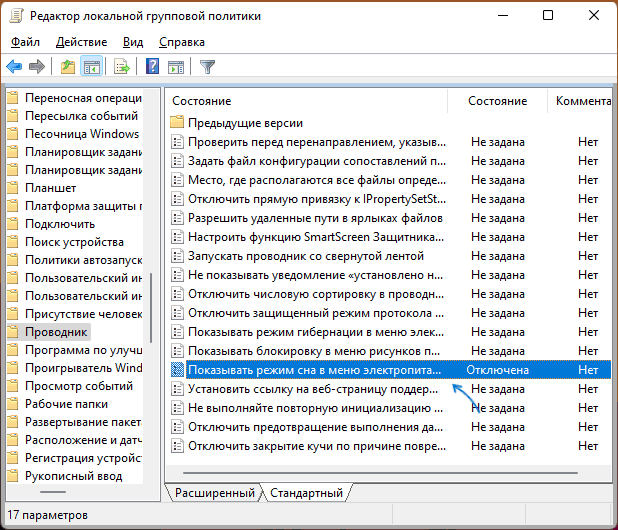Click the policy list horizontal scrollbar
The image size is (618, 530).
click(380, 472)
